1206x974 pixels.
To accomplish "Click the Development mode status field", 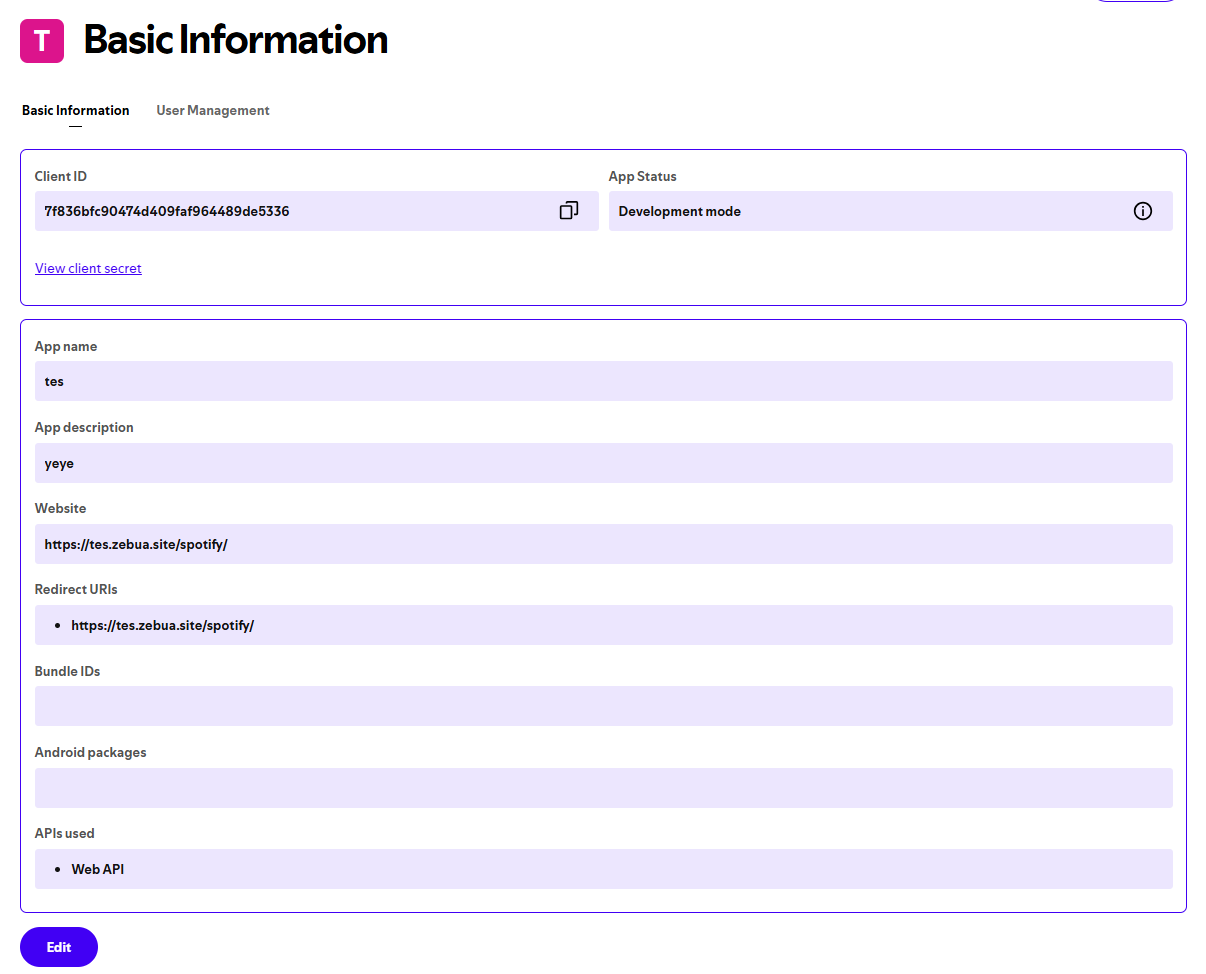I will pyautogui.click(x=860, y=211).
